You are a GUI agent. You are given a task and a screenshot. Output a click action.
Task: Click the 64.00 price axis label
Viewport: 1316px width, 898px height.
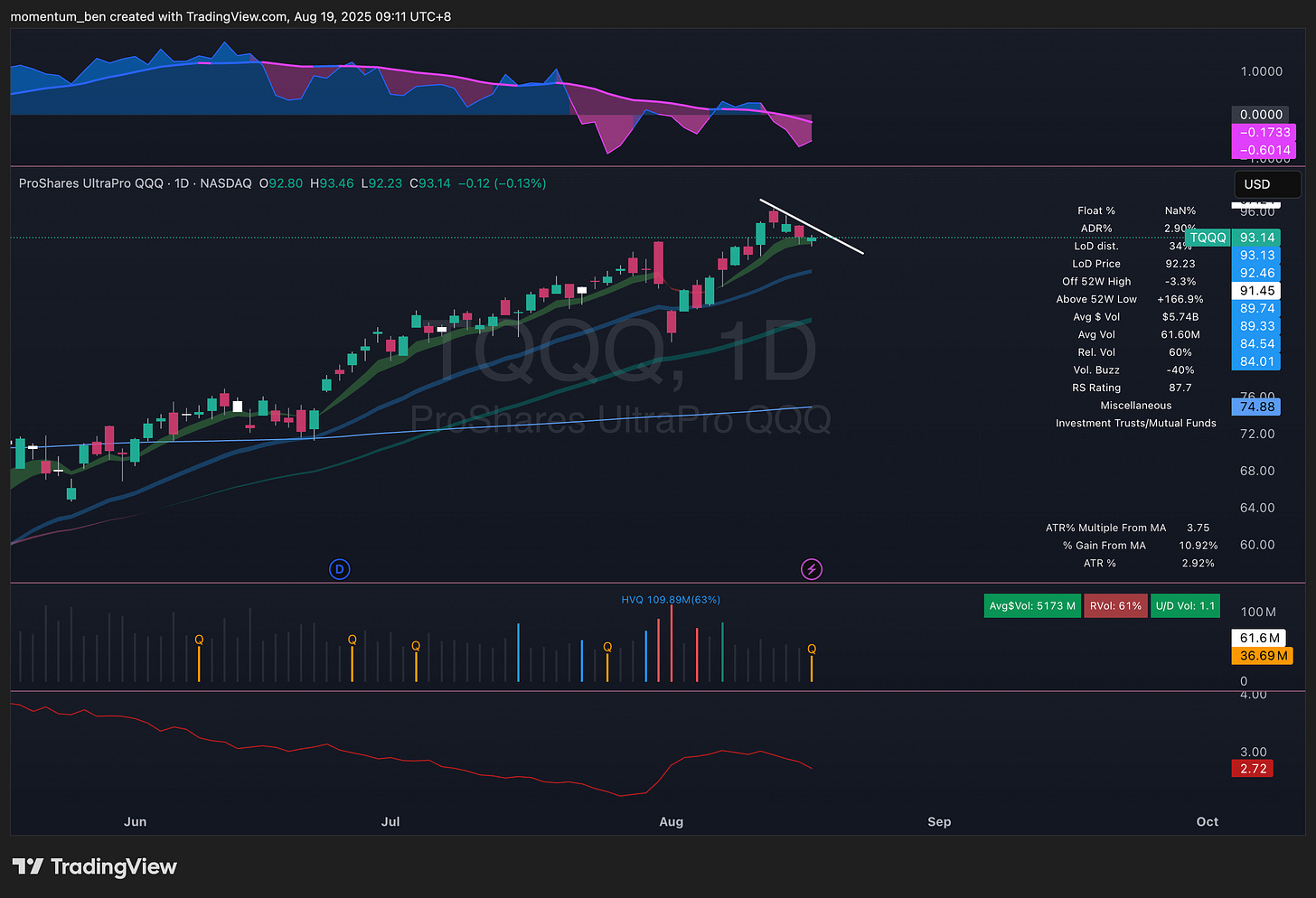[x=1257, y=508]
